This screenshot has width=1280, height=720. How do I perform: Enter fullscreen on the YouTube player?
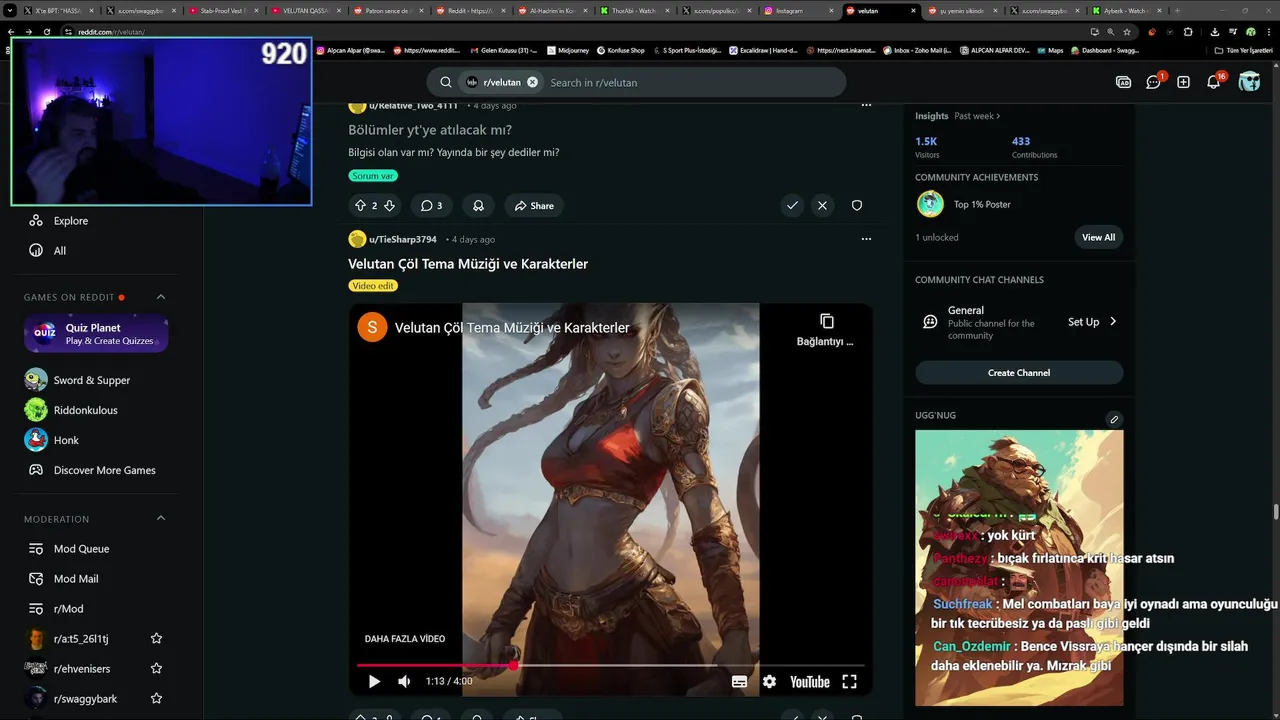tap(849, 681)
